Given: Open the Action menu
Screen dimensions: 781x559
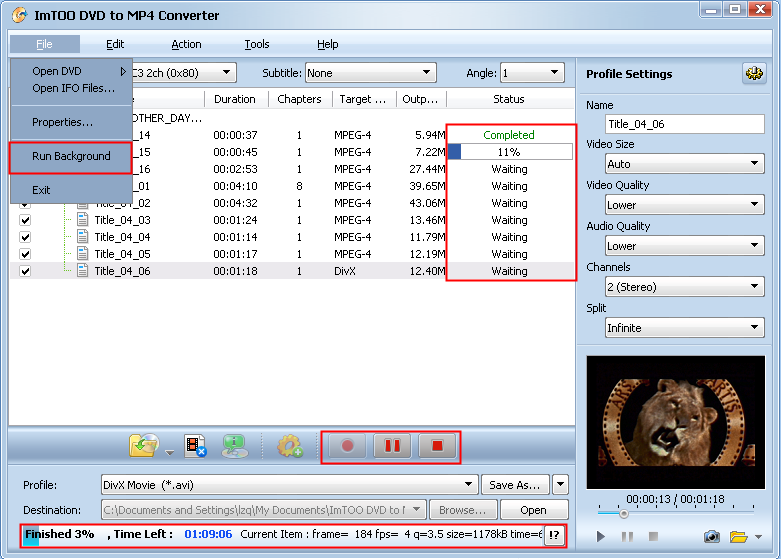Looking at the screenshot, I should pos(186,44).
